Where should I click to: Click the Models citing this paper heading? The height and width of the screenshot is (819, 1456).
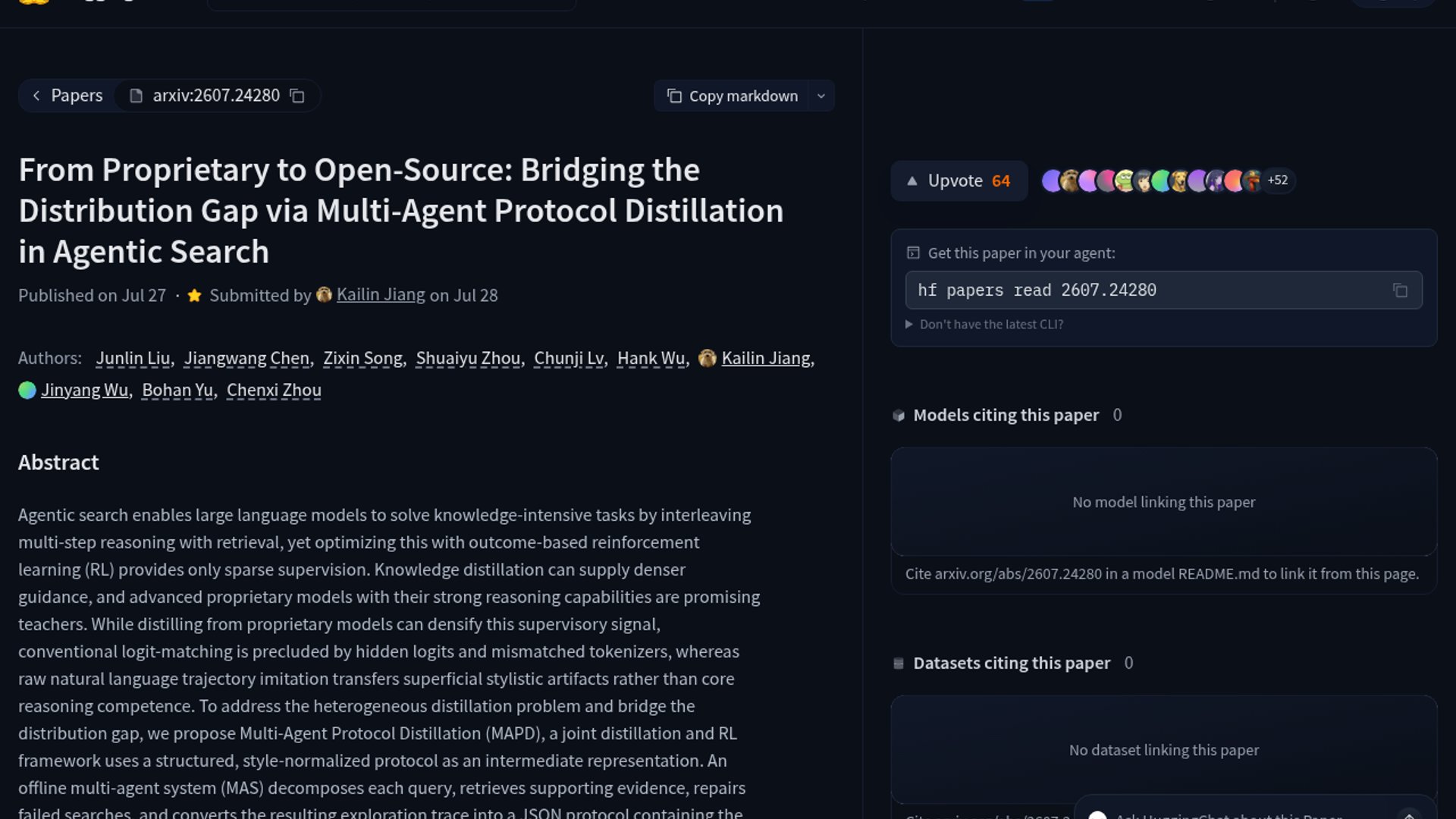pyautogui.click(x=1006, y=415)
